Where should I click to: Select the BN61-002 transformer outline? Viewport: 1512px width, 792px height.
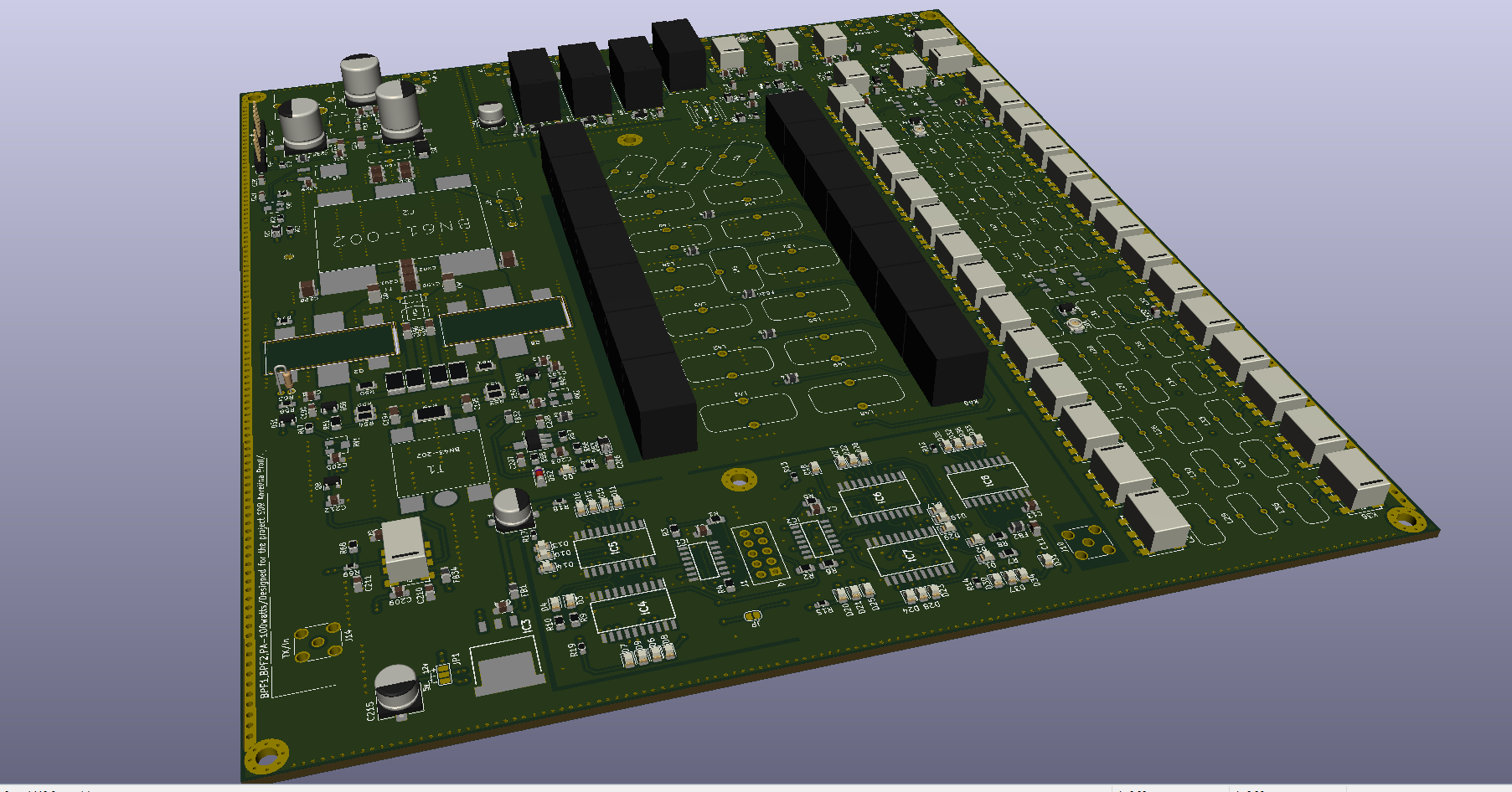coord(402,230)
